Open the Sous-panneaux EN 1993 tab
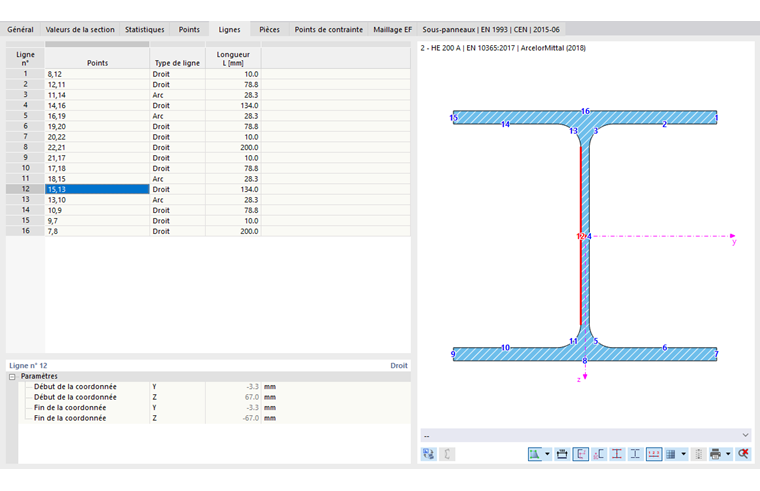Image resolution: width=760 pixels, height=491 pixels. (x=491, y=30)
